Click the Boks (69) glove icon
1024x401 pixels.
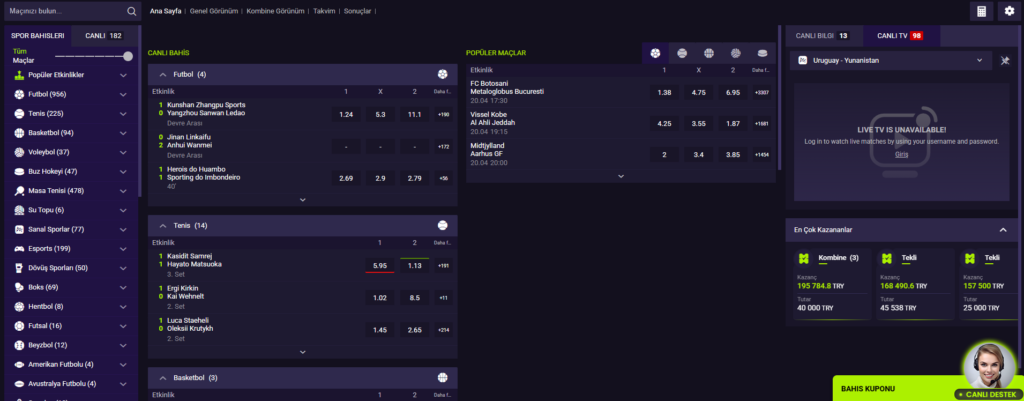[x=19, y=287]
